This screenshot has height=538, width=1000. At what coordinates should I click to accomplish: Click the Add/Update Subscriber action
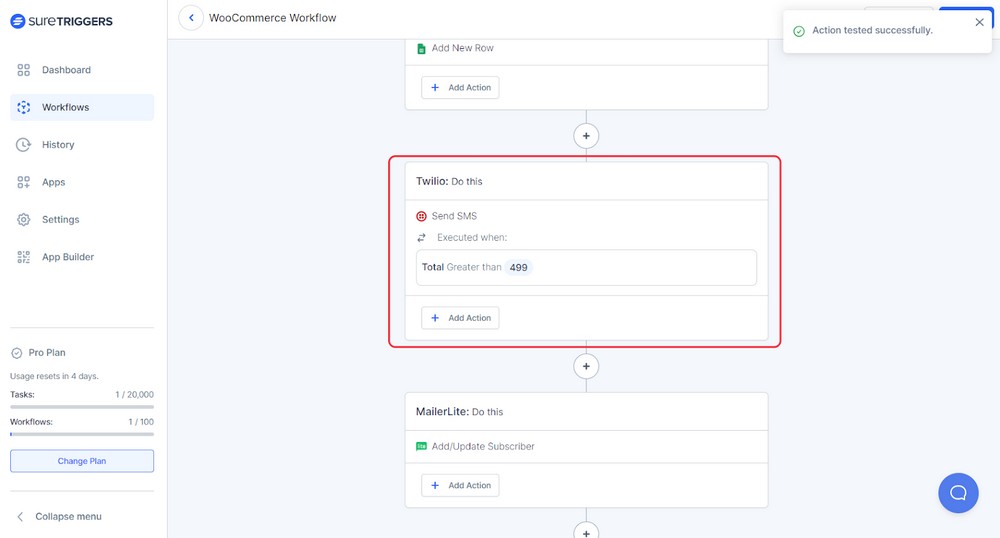click(483, 446)
